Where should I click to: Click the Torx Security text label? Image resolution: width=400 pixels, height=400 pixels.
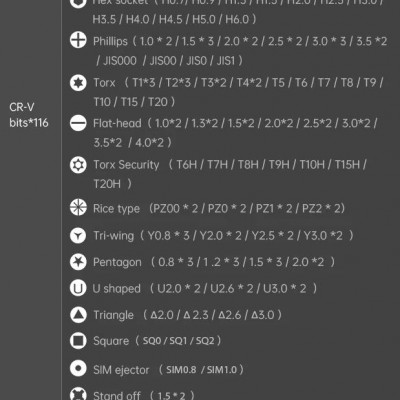pyautogui.click(x=126, y=165)
